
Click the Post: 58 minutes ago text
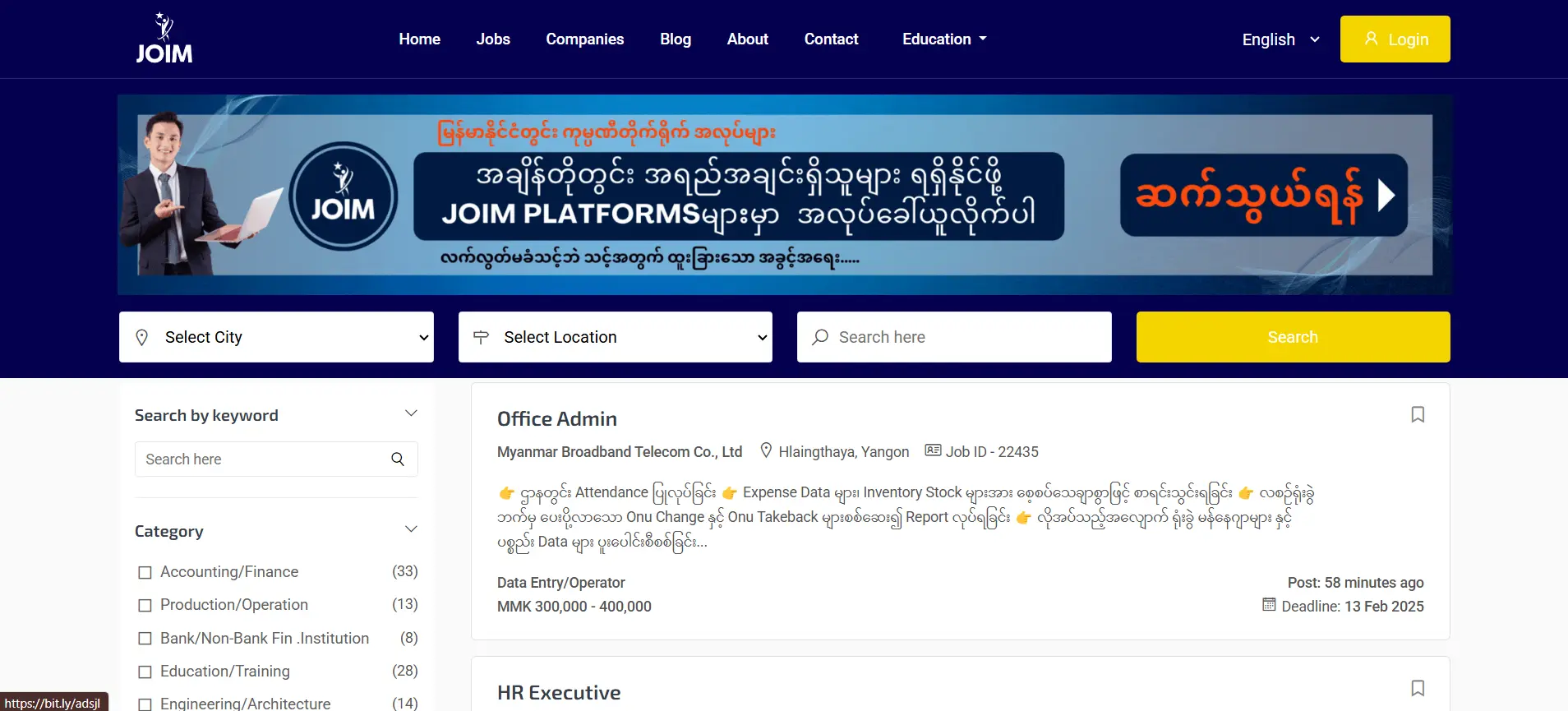click(1356, 582)
